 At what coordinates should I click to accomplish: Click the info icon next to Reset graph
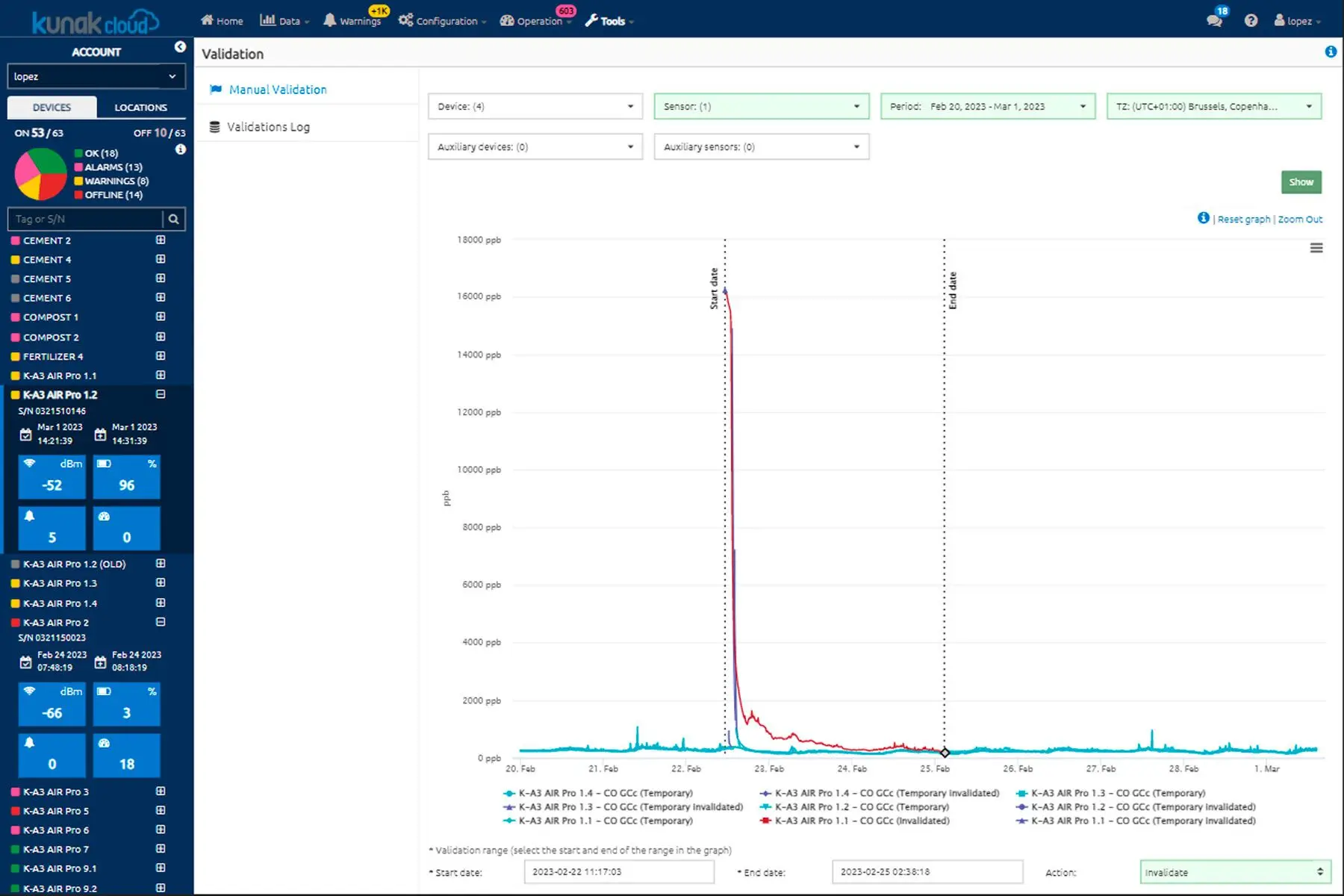1204,218
